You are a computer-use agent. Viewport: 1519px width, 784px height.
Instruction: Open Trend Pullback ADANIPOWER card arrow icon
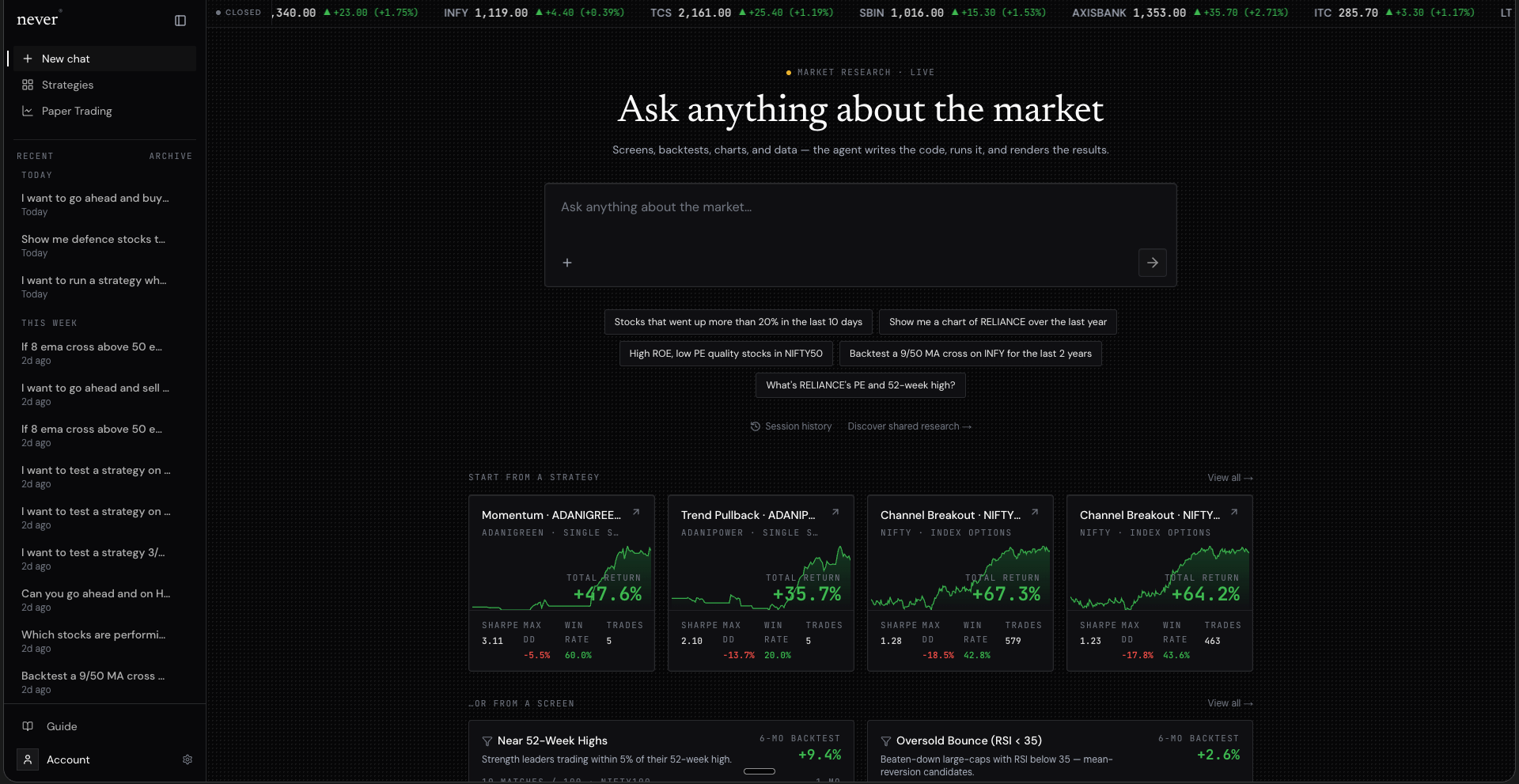click(835, 513)
